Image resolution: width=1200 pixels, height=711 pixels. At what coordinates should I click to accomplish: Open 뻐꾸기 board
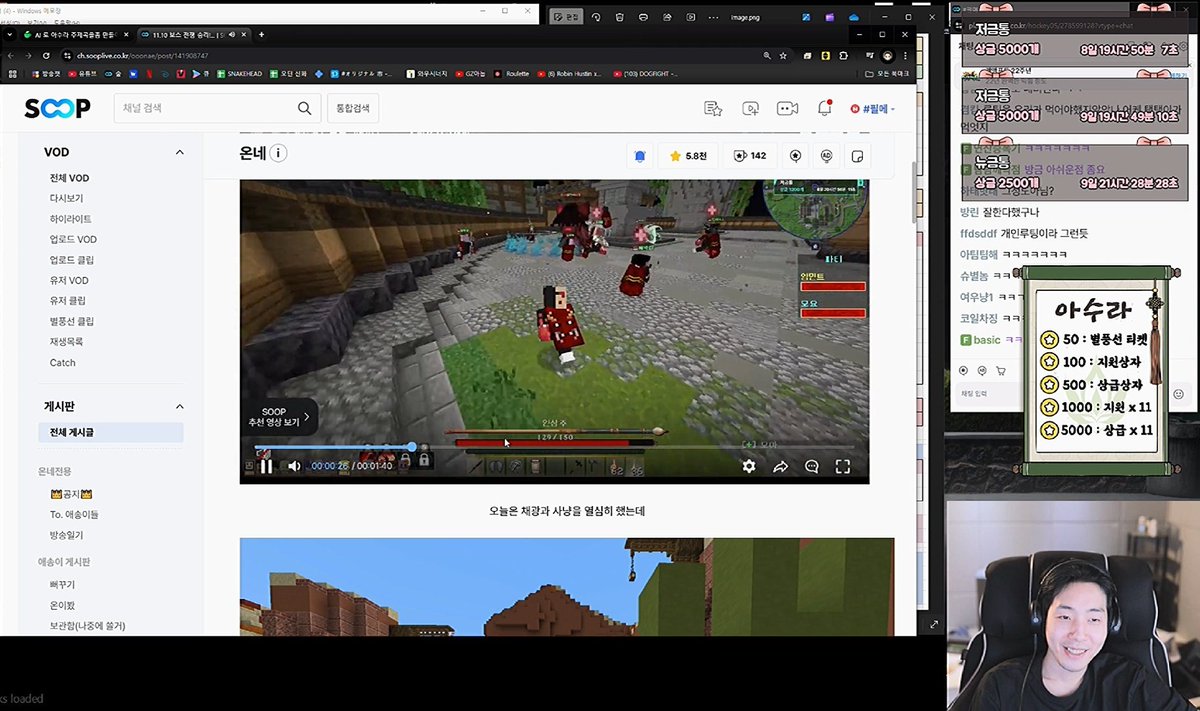click(x=62, y=584)
